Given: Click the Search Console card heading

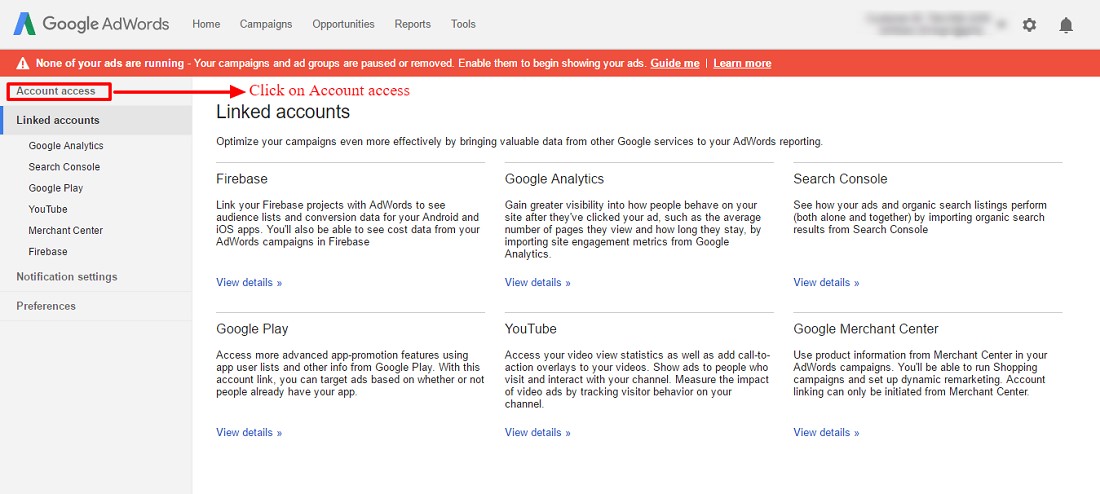Looking at the screenshot, I should tap(840, 179).
